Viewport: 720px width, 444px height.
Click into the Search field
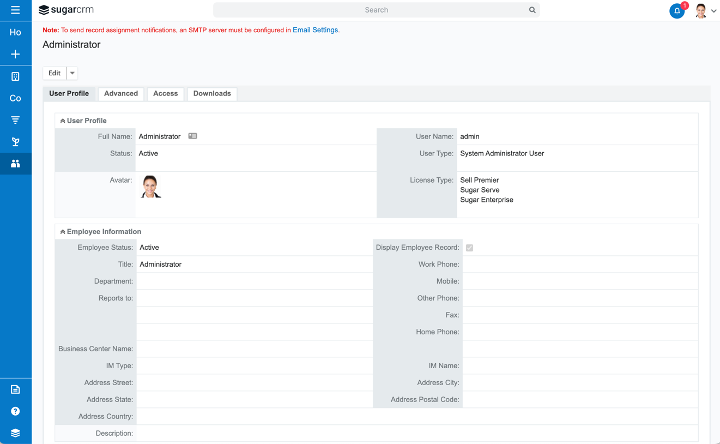coord(376,10)
